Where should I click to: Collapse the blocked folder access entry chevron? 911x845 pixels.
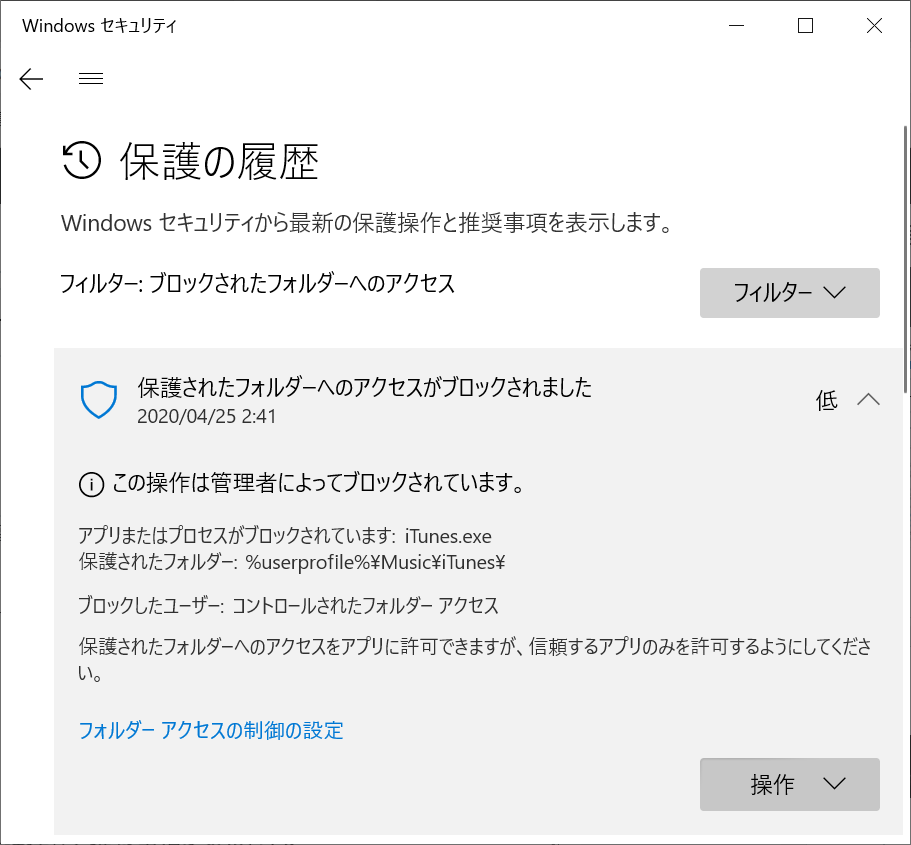click(868, 400)
